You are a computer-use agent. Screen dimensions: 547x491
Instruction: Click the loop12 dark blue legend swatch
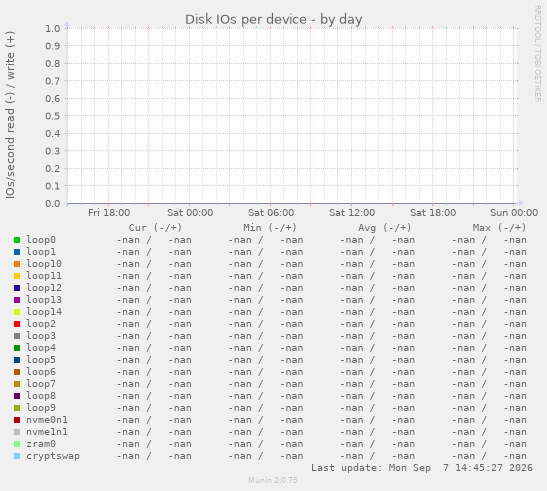click(17, 288)
